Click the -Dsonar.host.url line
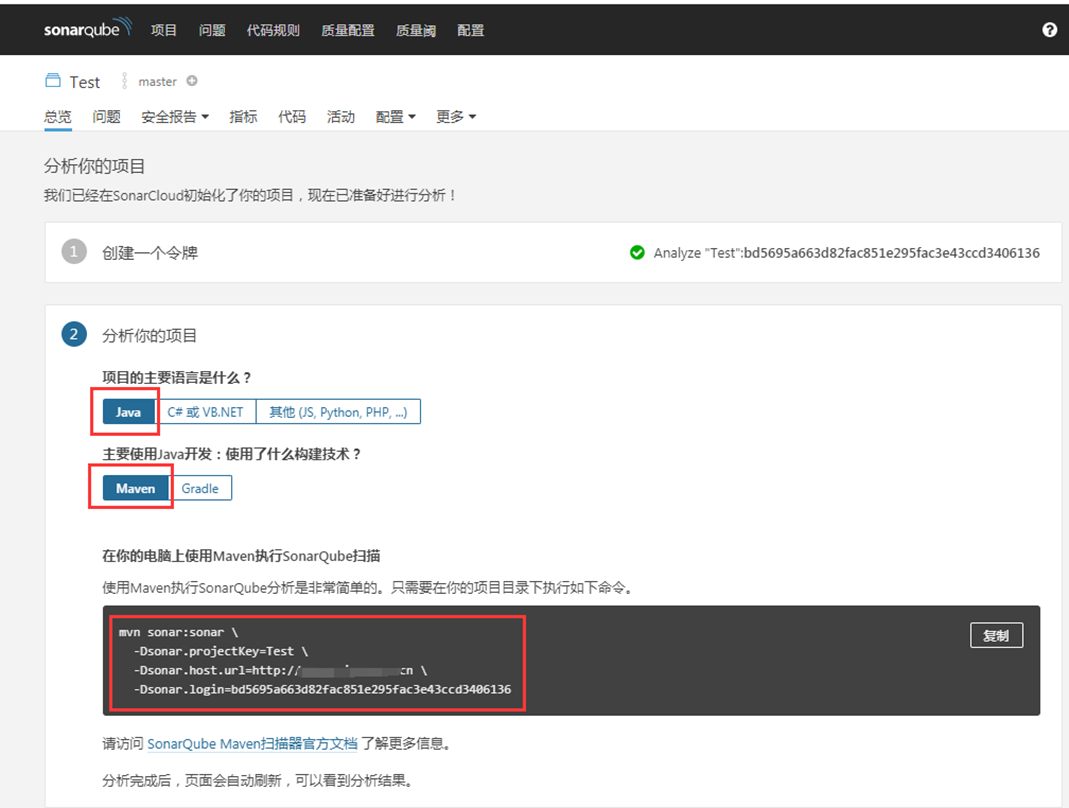This screenshot has height=808, width=1069. tap(281, 670)
